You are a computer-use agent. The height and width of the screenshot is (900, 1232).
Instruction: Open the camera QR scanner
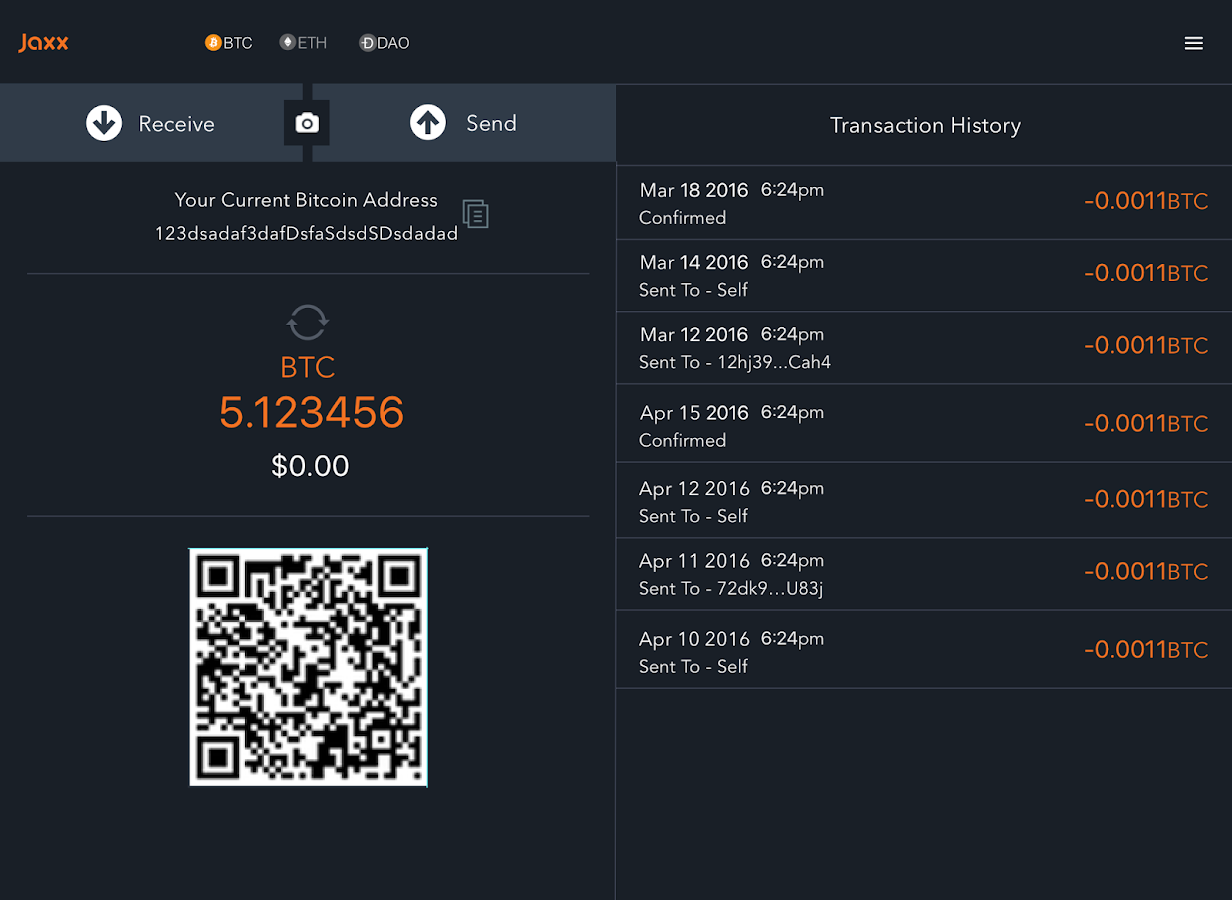point(307,123)
